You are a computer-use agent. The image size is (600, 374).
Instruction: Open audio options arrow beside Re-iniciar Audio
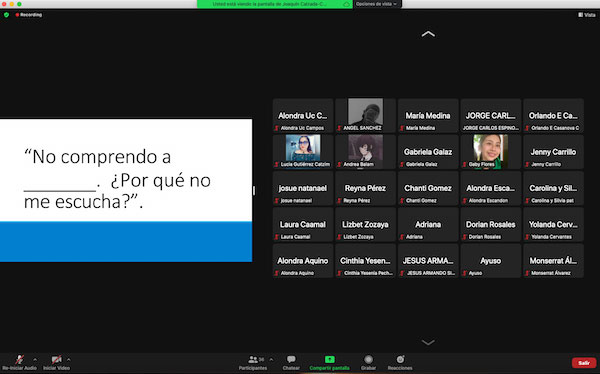[35, 359]
